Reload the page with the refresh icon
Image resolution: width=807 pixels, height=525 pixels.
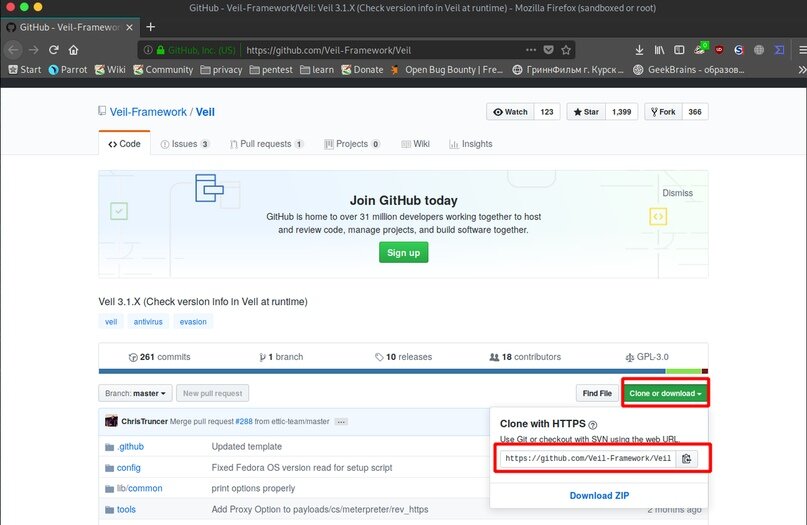[54, 50]
